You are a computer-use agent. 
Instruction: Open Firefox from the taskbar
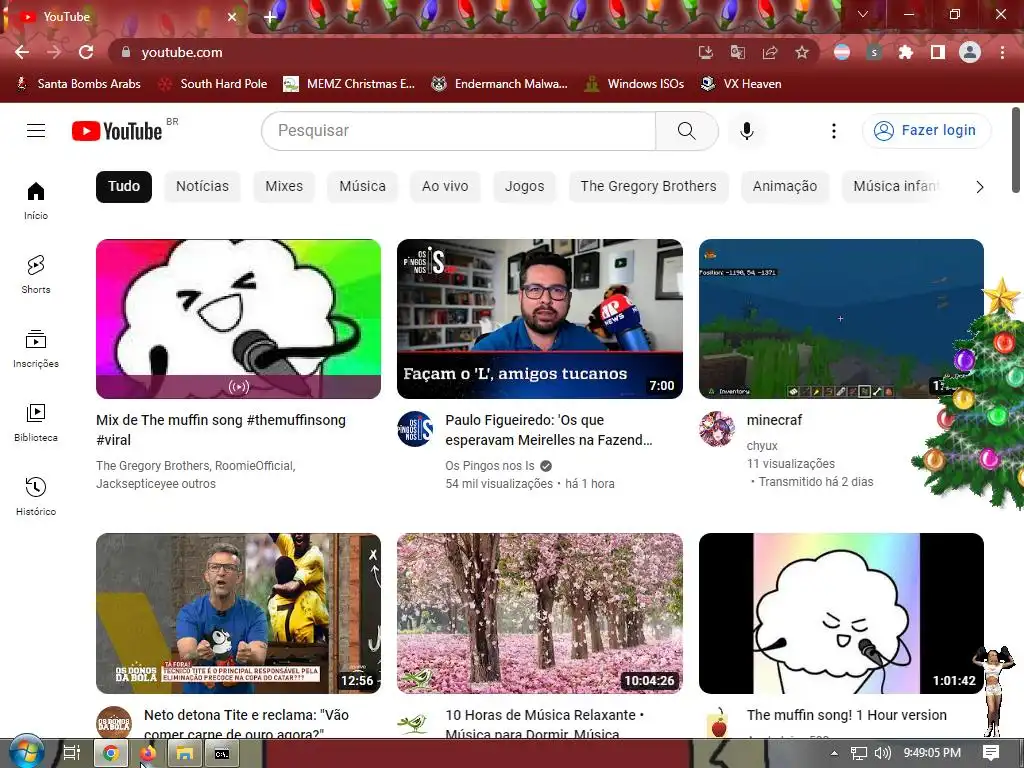point(148,754)
